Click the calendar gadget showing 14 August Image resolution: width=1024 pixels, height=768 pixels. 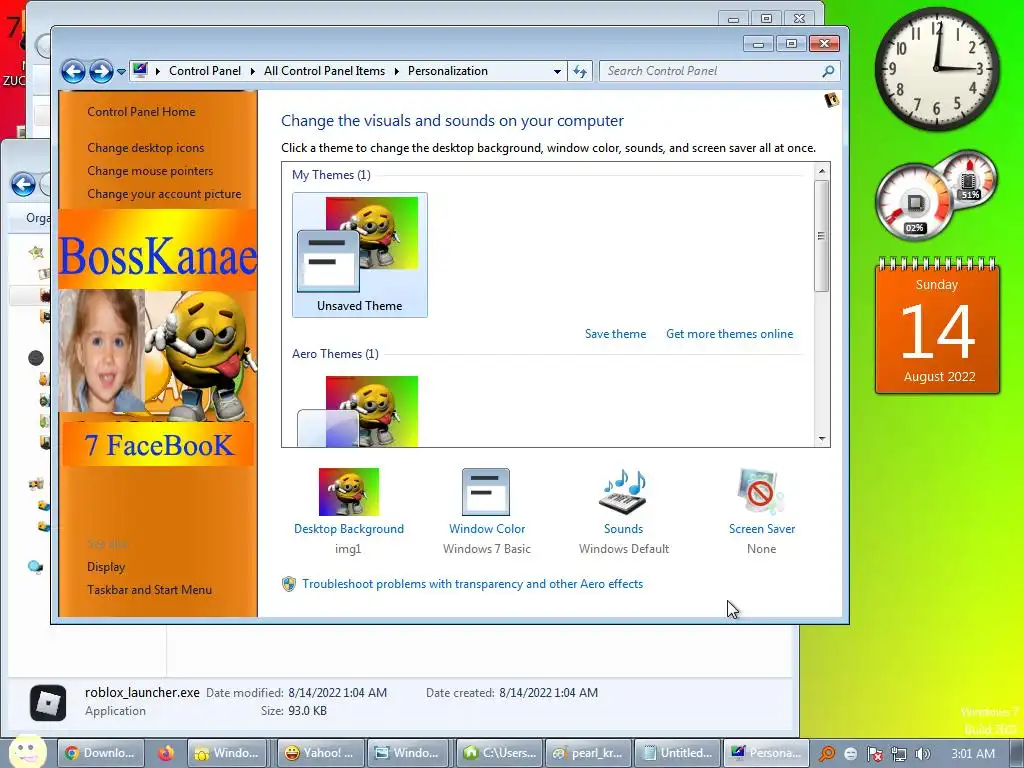click(x=937, y=327)
